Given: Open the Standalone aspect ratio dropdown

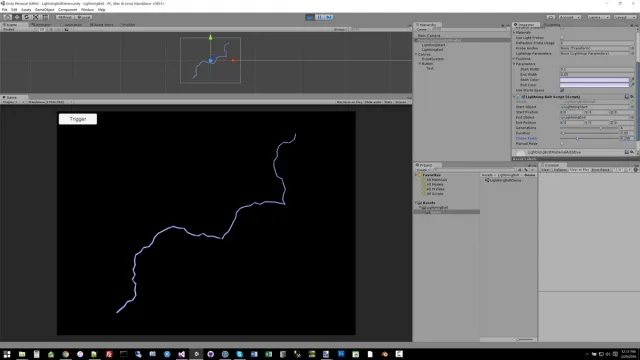Looking at the screenshot, I should (x=50, y=102).
